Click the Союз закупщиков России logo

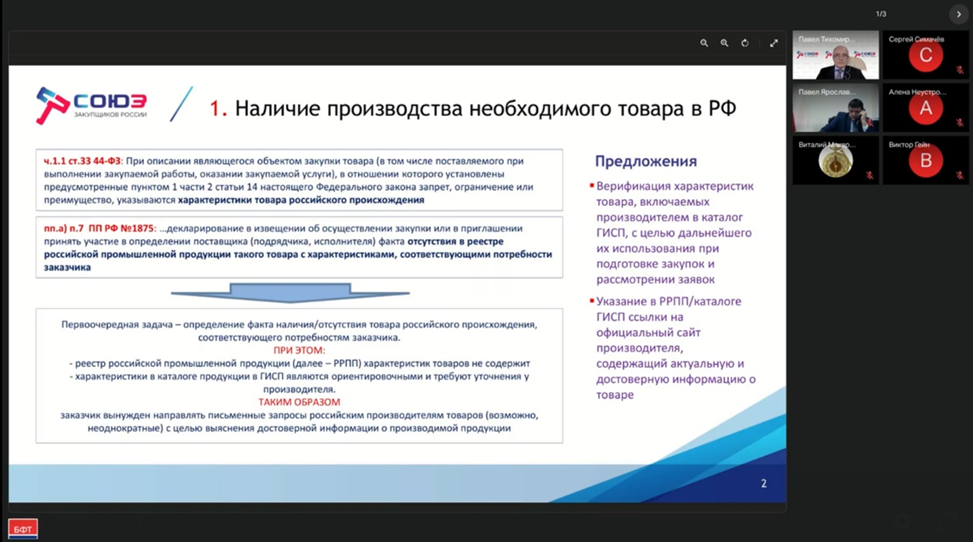tap(91, 106)
